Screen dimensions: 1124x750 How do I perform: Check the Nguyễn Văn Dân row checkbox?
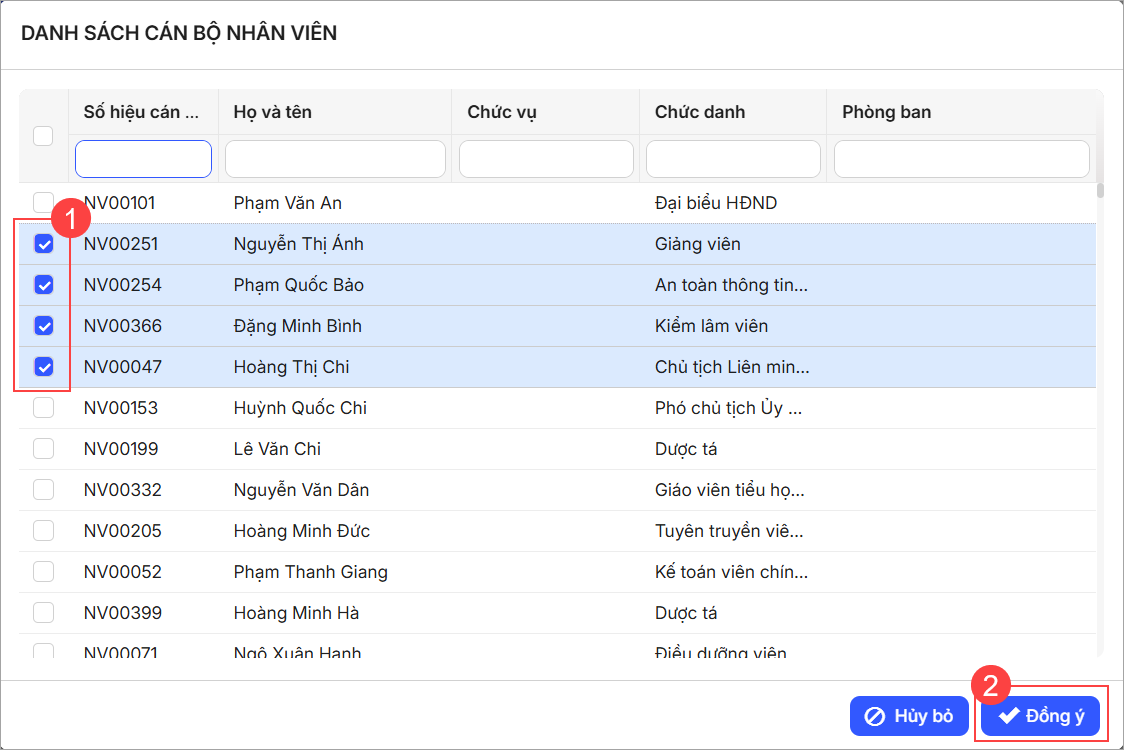tap(43, 490)
